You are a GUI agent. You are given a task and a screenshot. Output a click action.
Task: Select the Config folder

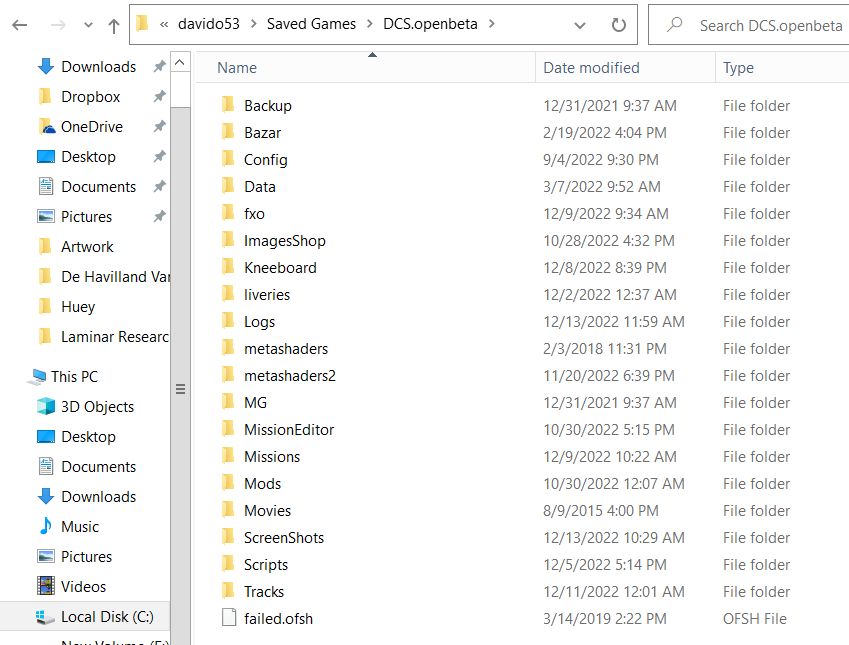[x=265, y=160]
